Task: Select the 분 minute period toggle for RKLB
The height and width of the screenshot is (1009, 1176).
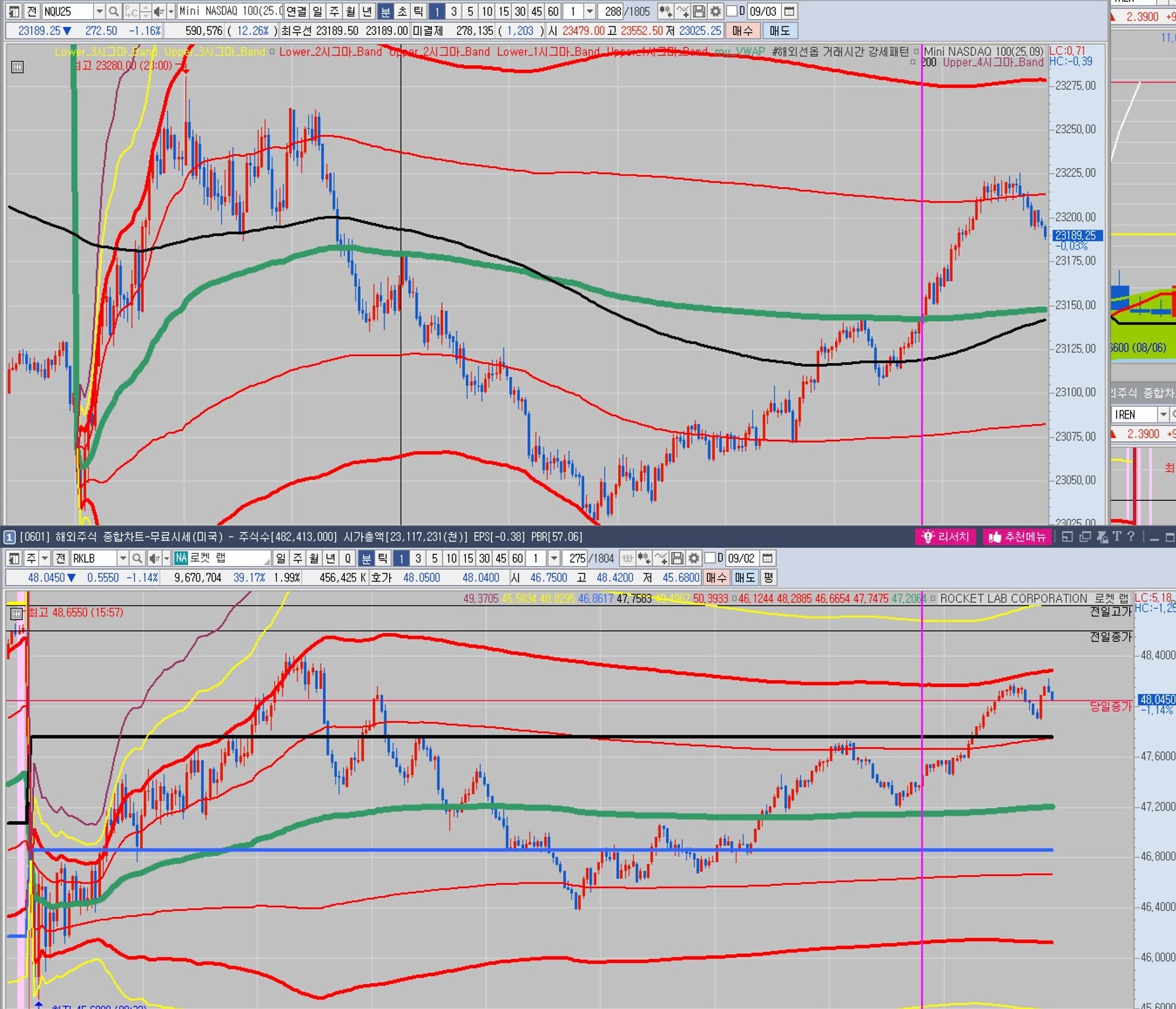Action: (x=366, y=558)
